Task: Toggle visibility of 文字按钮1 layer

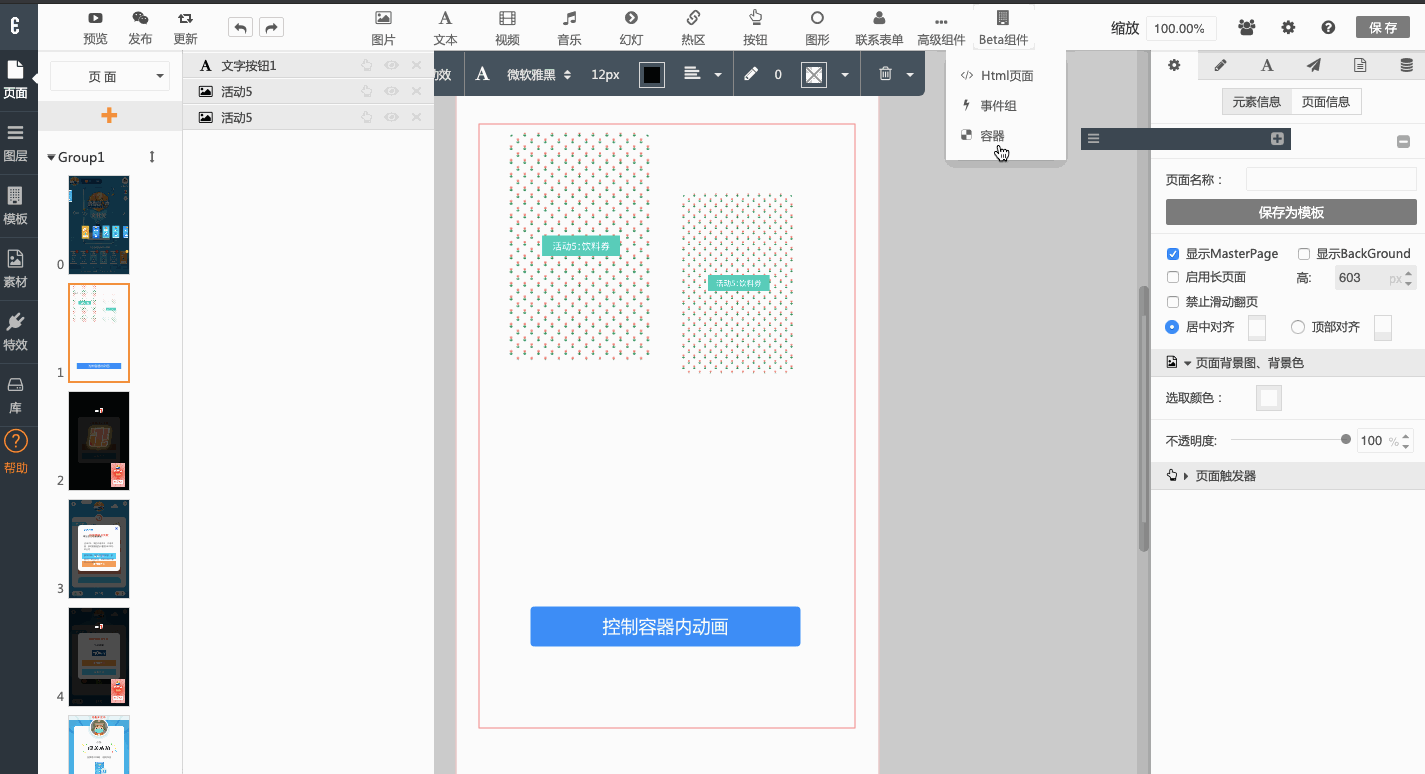Action: tap(392, 65)
